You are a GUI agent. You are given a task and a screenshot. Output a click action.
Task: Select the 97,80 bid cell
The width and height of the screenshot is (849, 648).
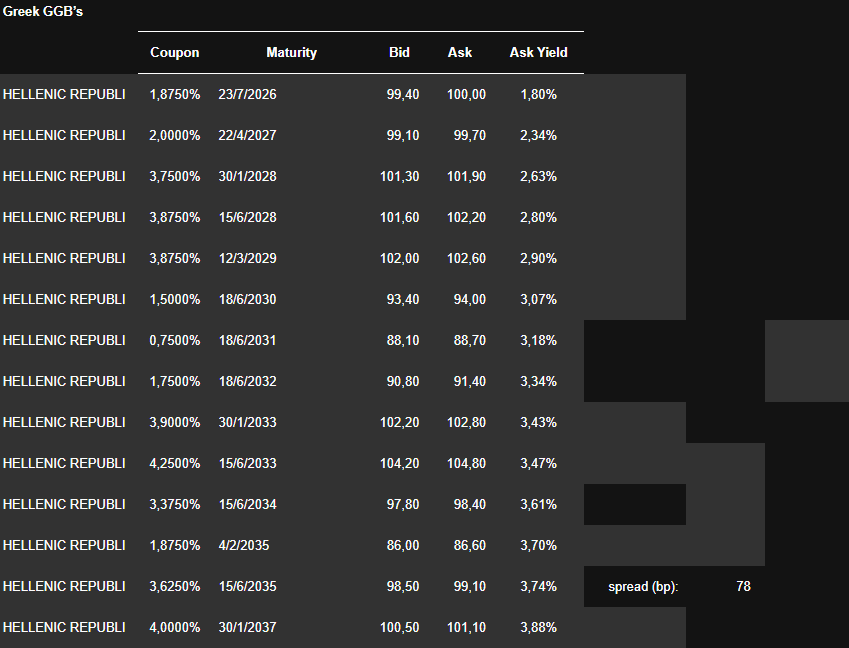point(403,505)
